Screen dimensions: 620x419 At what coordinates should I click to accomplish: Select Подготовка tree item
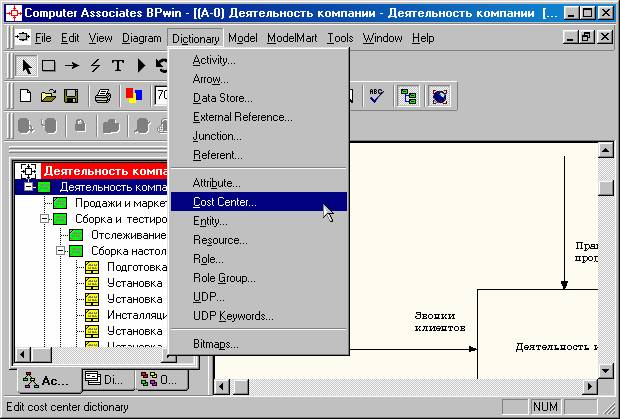tap(137, 267)
